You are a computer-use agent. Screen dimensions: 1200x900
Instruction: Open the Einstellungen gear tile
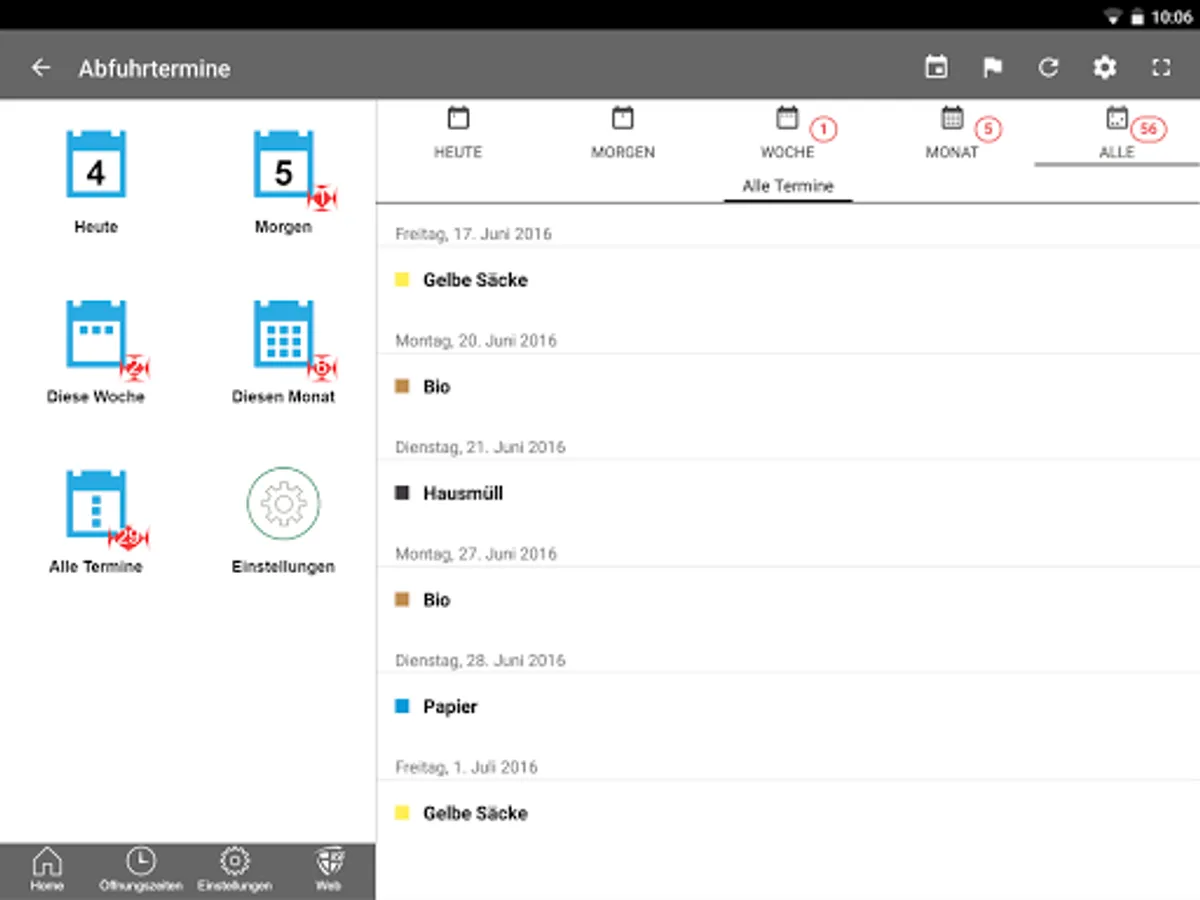(x=283, y=521)
